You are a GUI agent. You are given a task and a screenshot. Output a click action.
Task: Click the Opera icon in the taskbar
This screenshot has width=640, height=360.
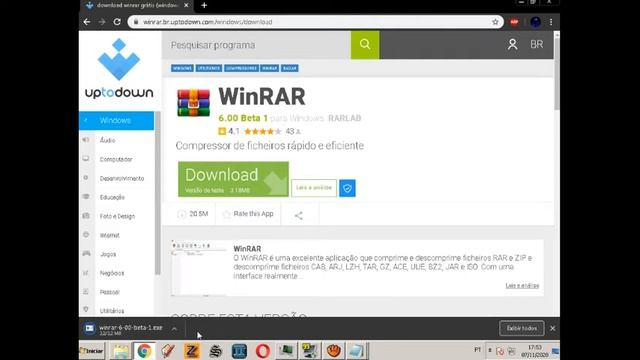click(x=263, y=351)
